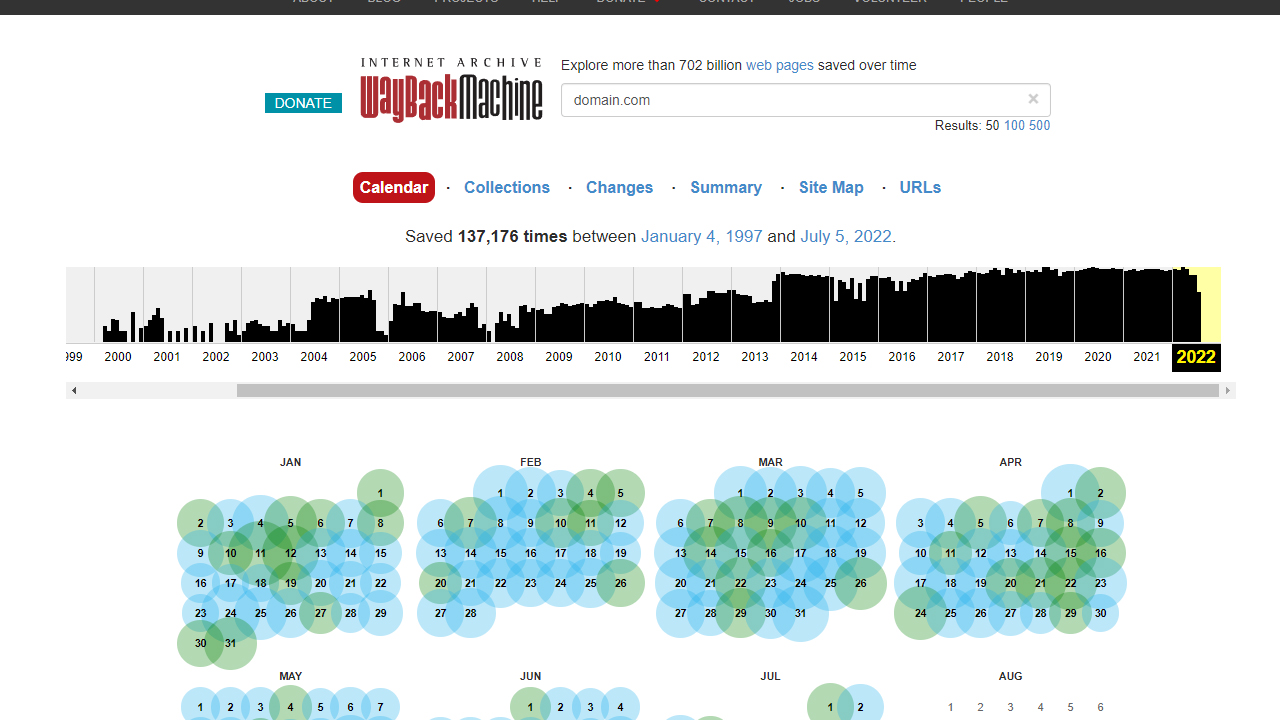
Task: Open June 1 snapshot bubble
Action: point(530,707)
